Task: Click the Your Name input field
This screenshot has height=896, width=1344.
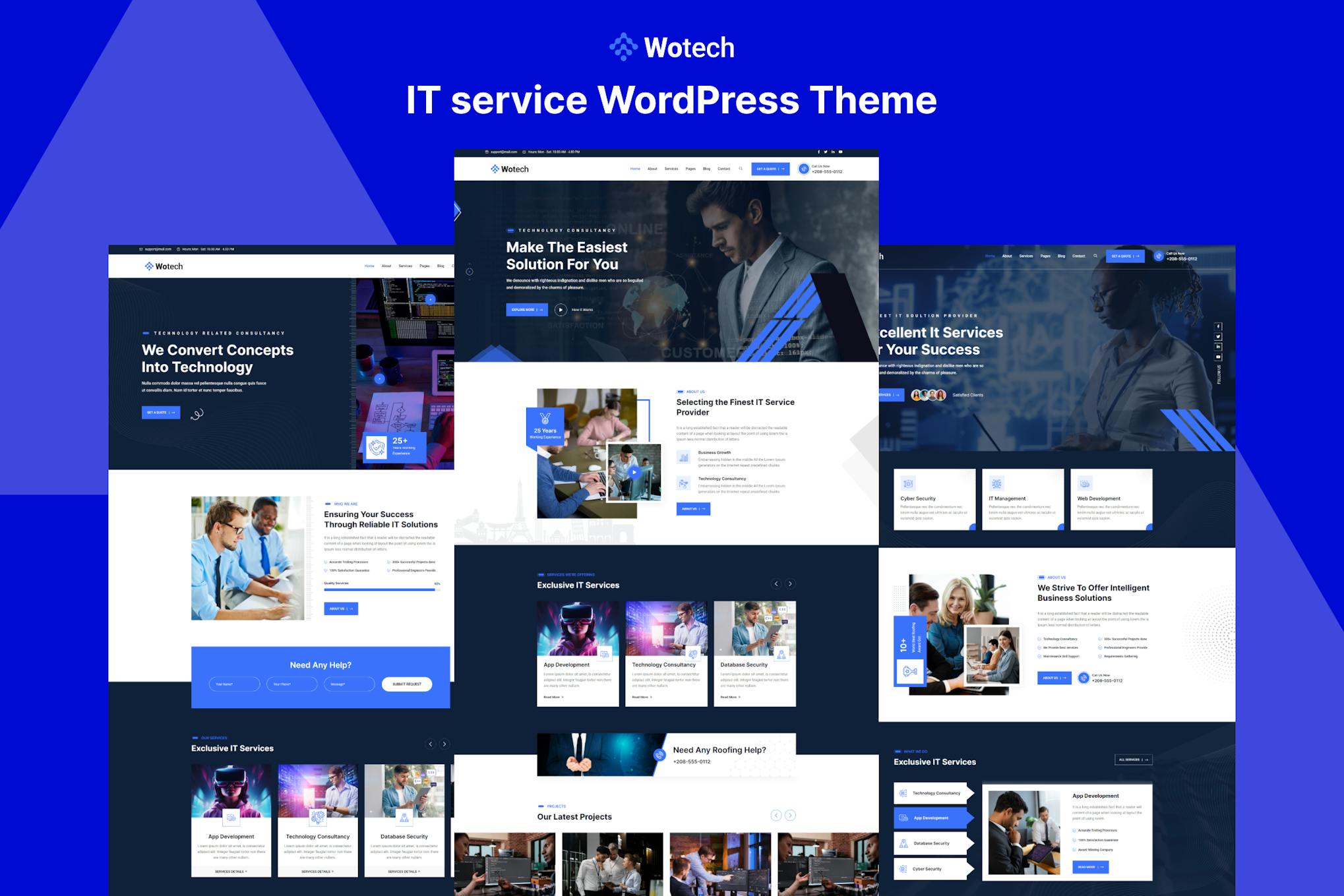Action: 234,684
